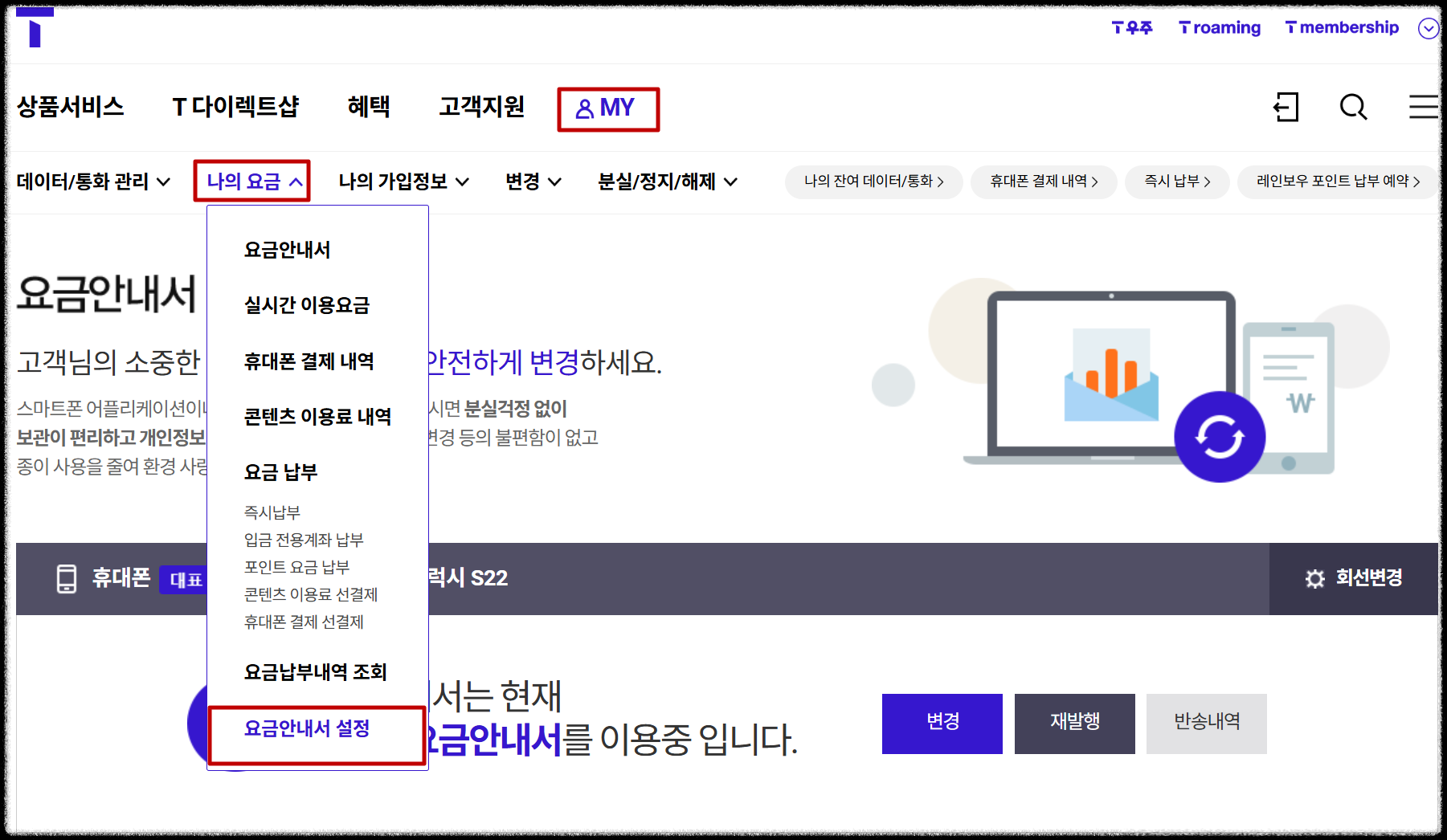Select 실시간 이용요금 menu item
The width and height of the screenshot is (1447, 840).
(x=306, y=305)
